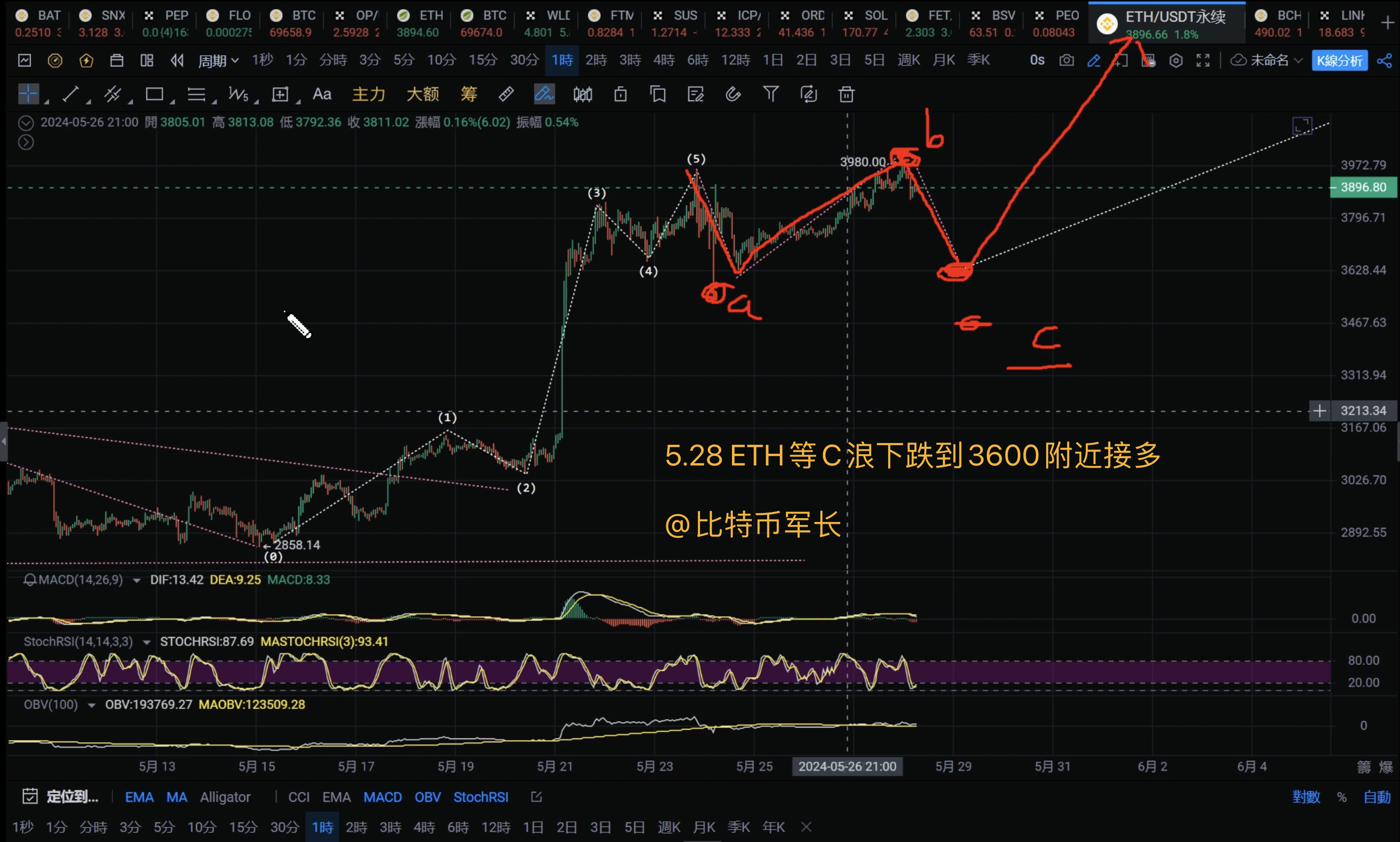Toggle the CCI sub-indicator
This screenshot has height=842, width=1400.
(299, 797)
